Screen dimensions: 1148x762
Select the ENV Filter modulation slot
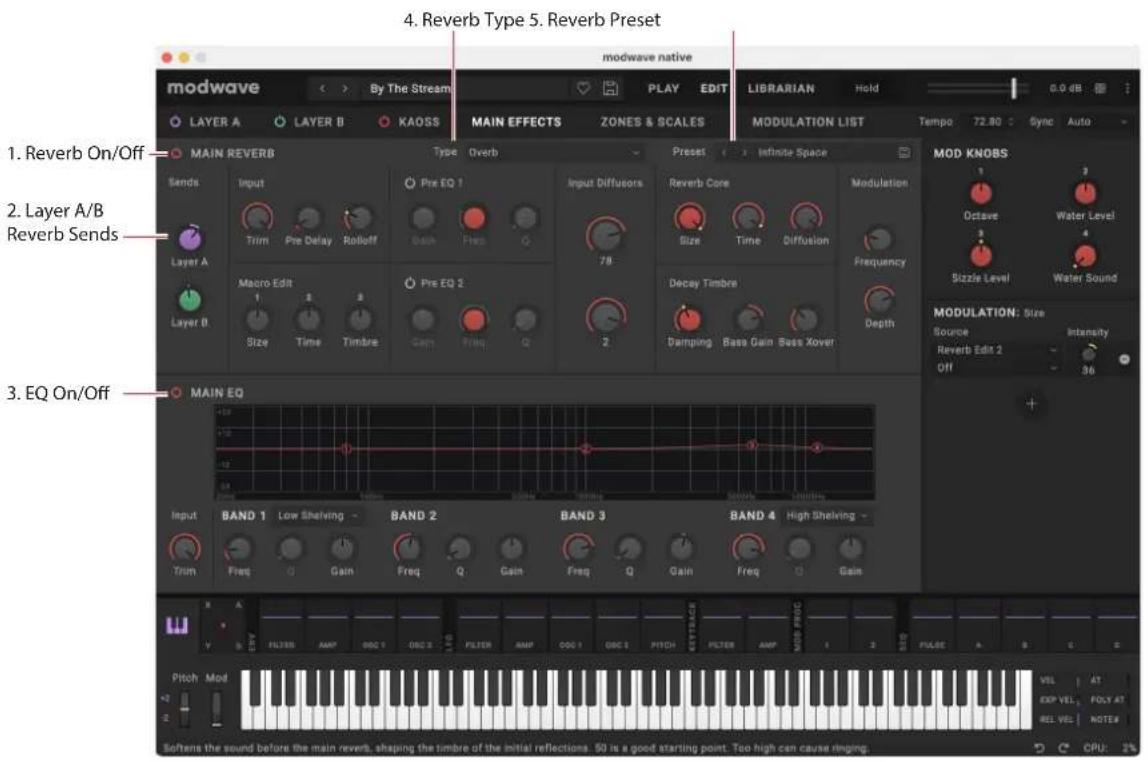pyautogui.click(x=281, y=627)
